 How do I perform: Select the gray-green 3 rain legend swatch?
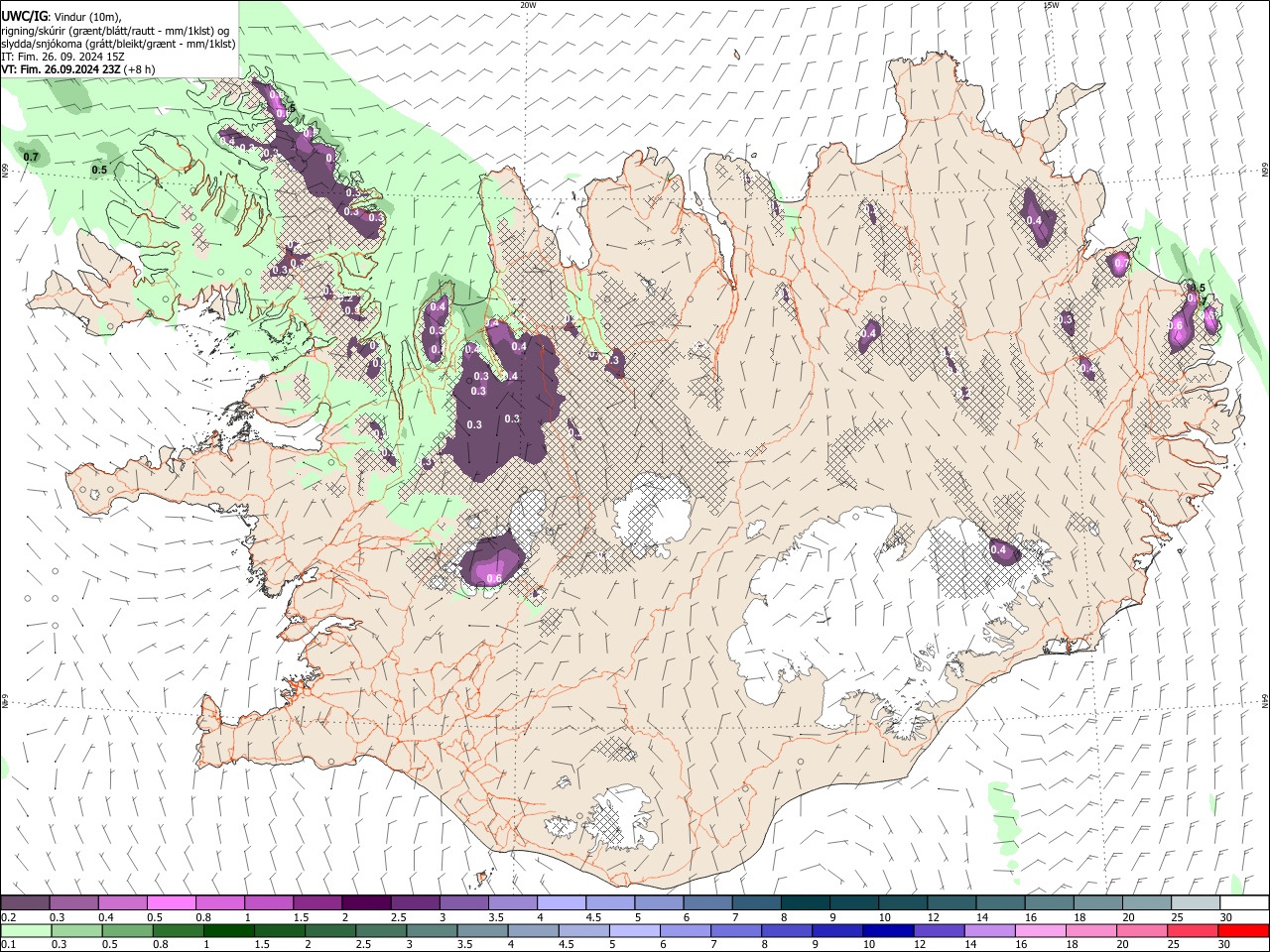[x=432, y=930]
